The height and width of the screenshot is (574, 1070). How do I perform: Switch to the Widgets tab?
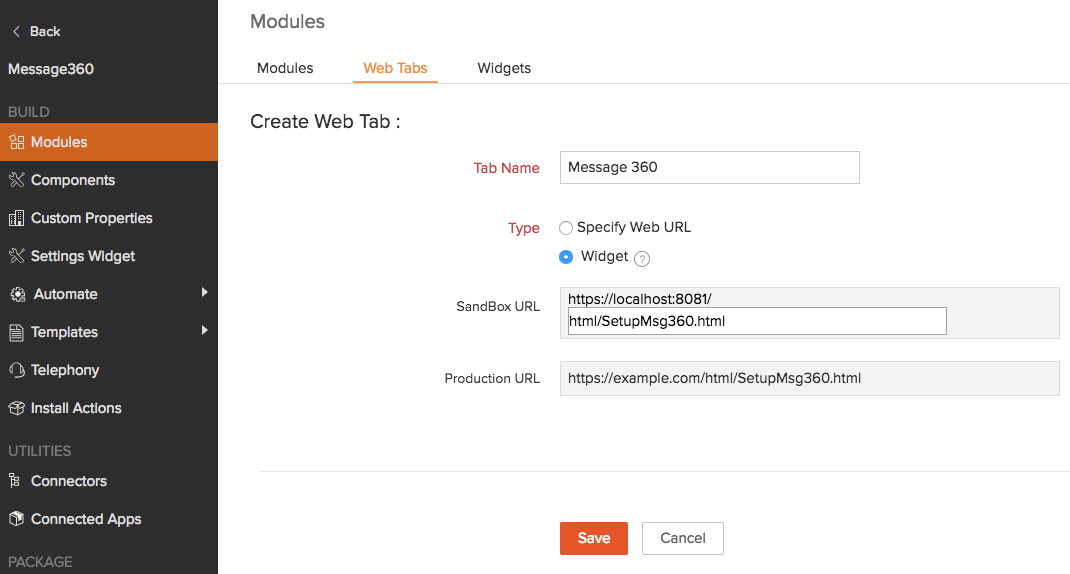(x=504, y=68)
